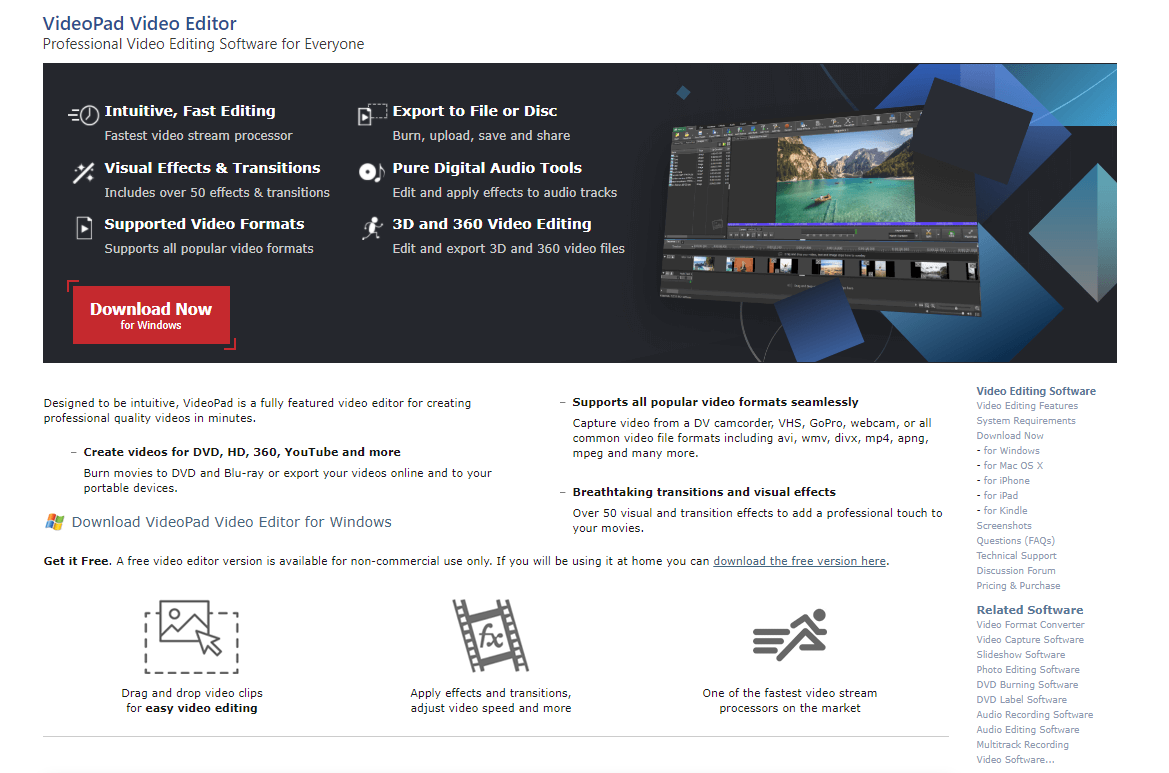Click 'Create videos for DVD, HD, 360' heading

pyautogui.click(x=242, y=452)
